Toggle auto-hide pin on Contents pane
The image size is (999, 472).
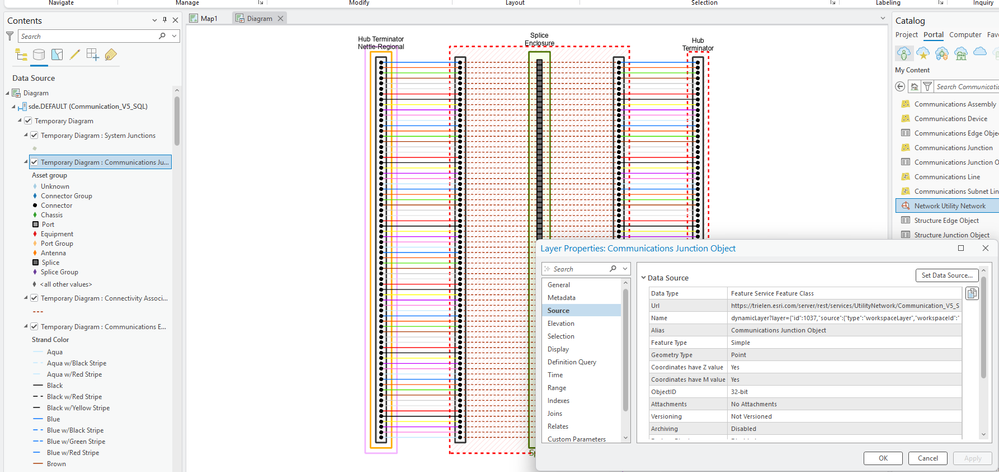coord(165,20)
